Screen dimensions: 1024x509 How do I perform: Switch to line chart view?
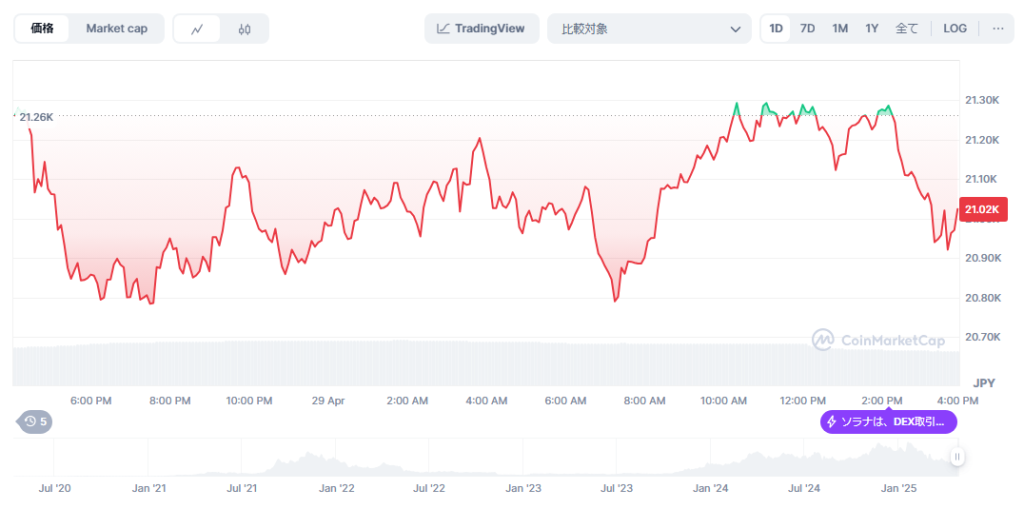pyautogui.click(x=197, y=29)
